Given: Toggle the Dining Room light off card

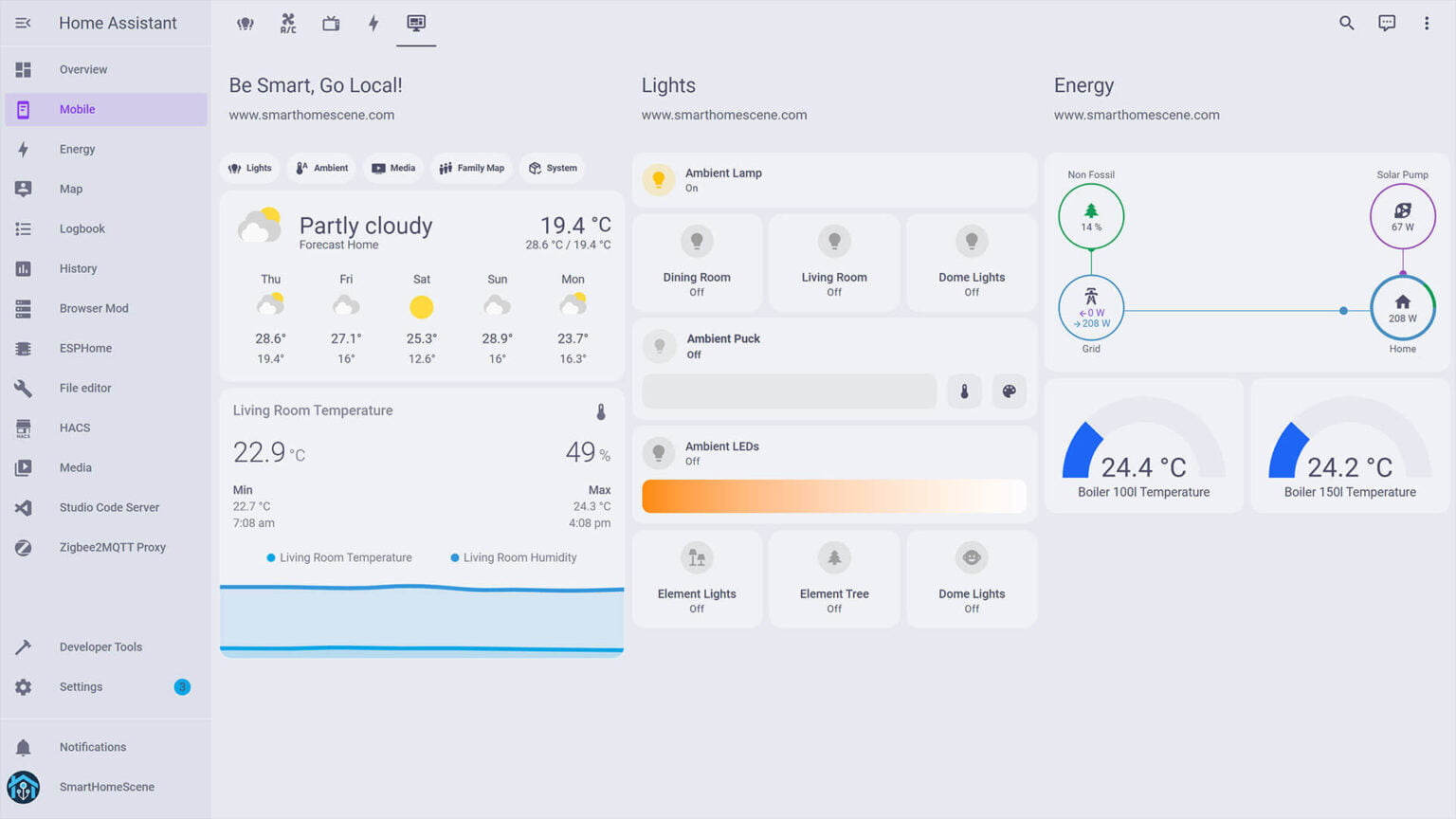Looking at the screenshot, I should point(697,263).
